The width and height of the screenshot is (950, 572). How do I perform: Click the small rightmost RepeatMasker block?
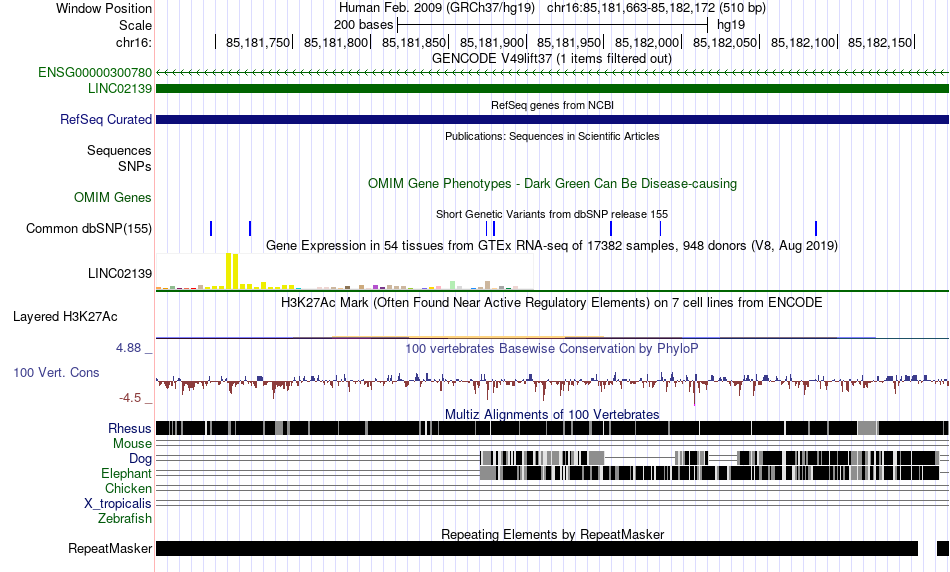tap(943, 548)
